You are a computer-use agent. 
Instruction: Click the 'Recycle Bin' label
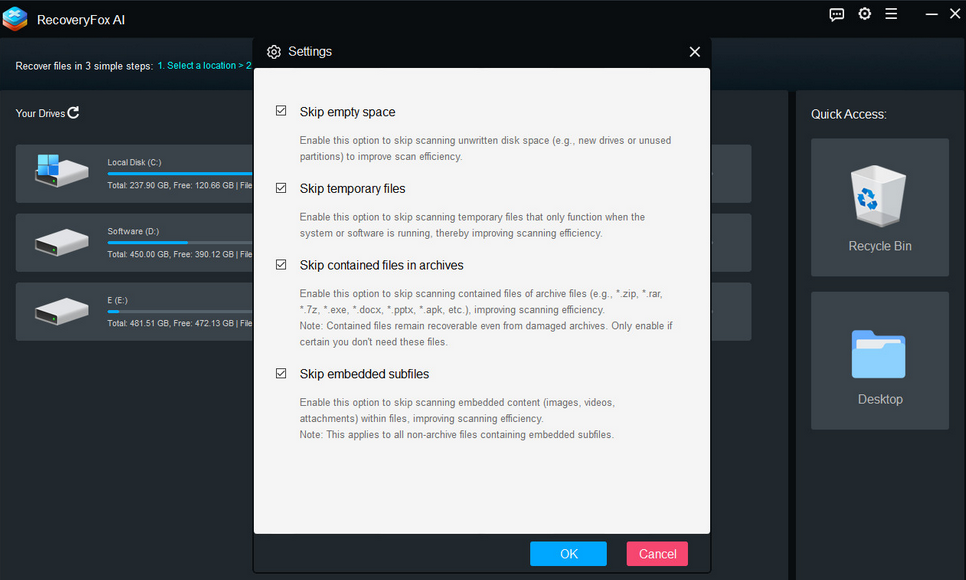pyautogui.click(x=880, y=246)
